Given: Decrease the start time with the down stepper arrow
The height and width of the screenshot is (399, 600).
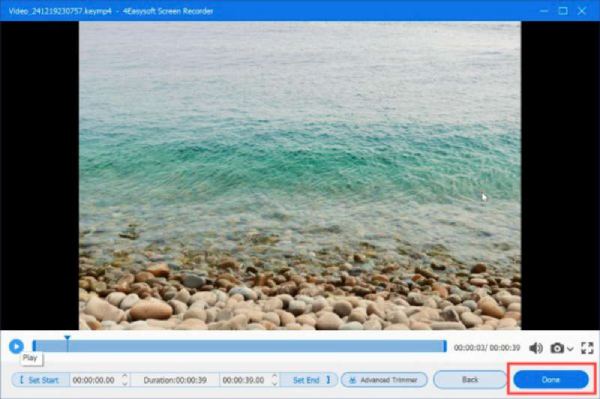Looking at the screenshot, I should pyautogui.click(x=125, y=383).
